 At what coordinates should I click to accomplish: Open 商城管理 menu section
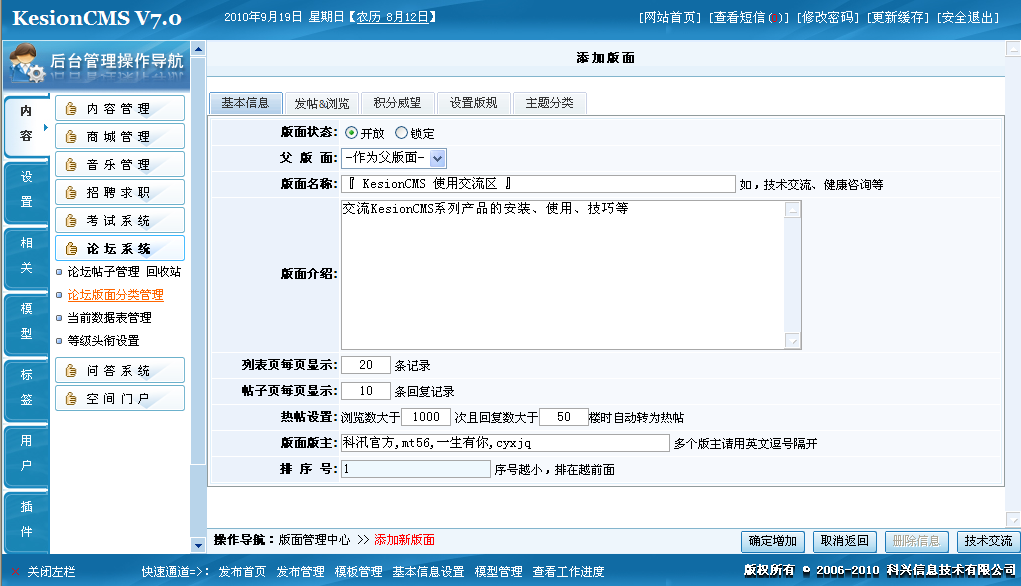click(120, 137)
